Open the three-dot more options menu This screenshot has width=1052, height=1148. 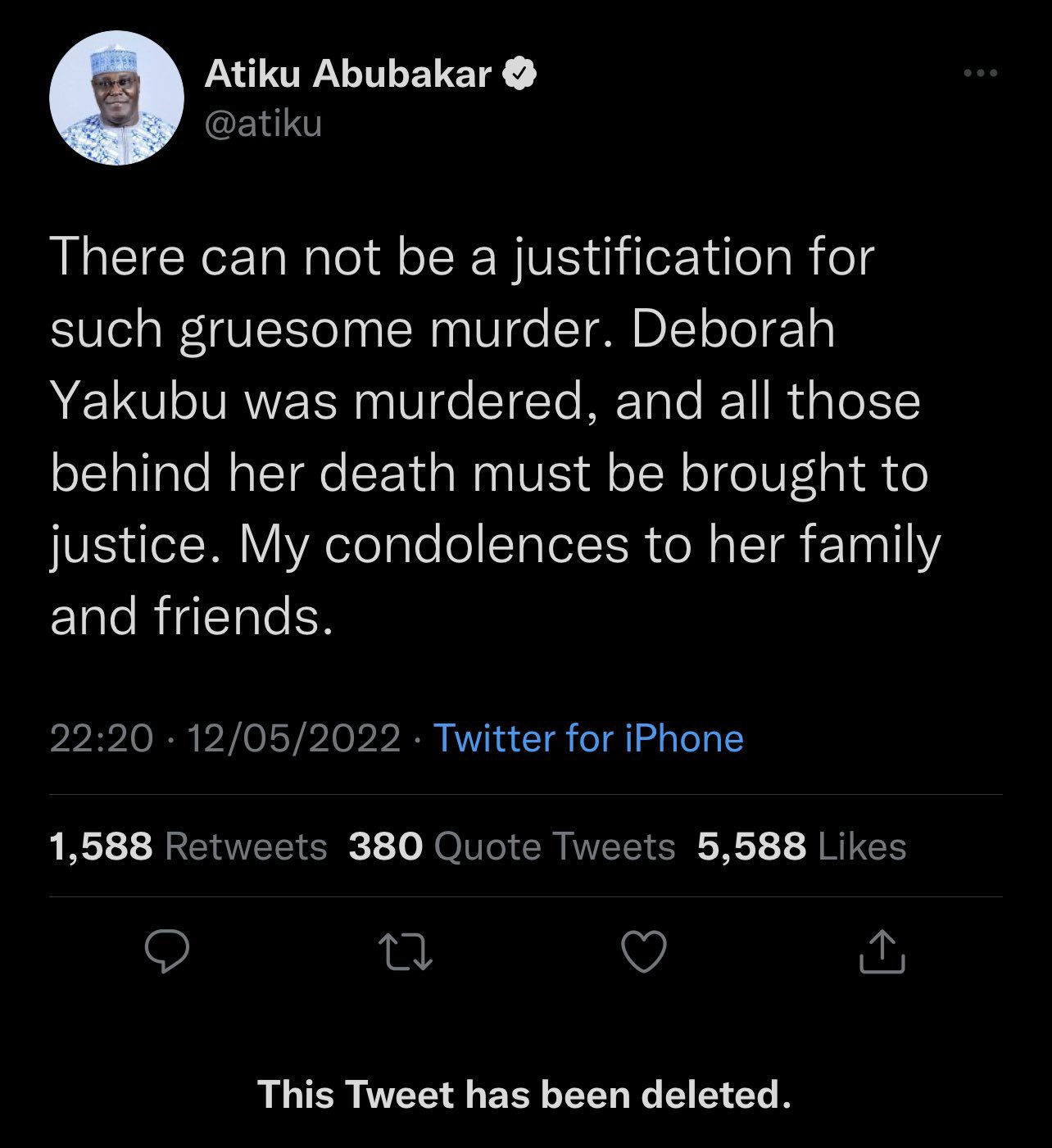tap(981, 74)
